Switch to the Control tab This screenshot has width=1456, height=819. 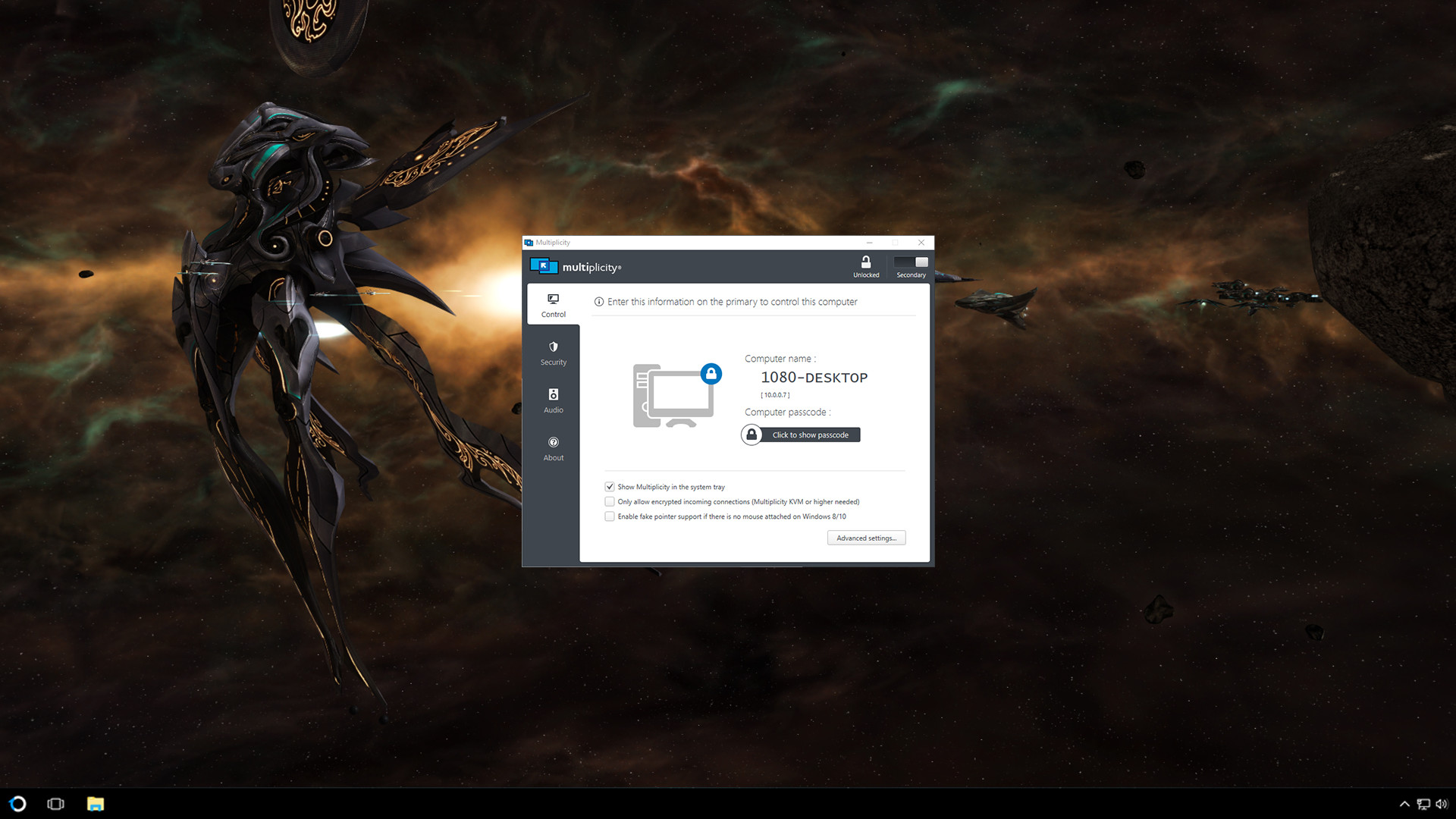pyautogui.click(x=553, y=306)
